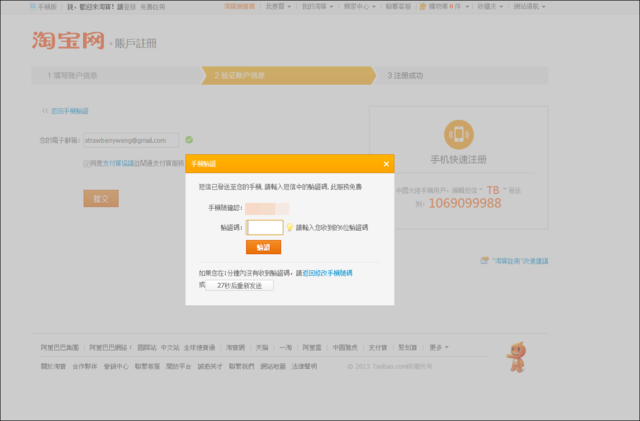The height and width of the screenshot is (421, 640).
Task: Click the 登錄 link in the top bar
Action: coord(130,7)
